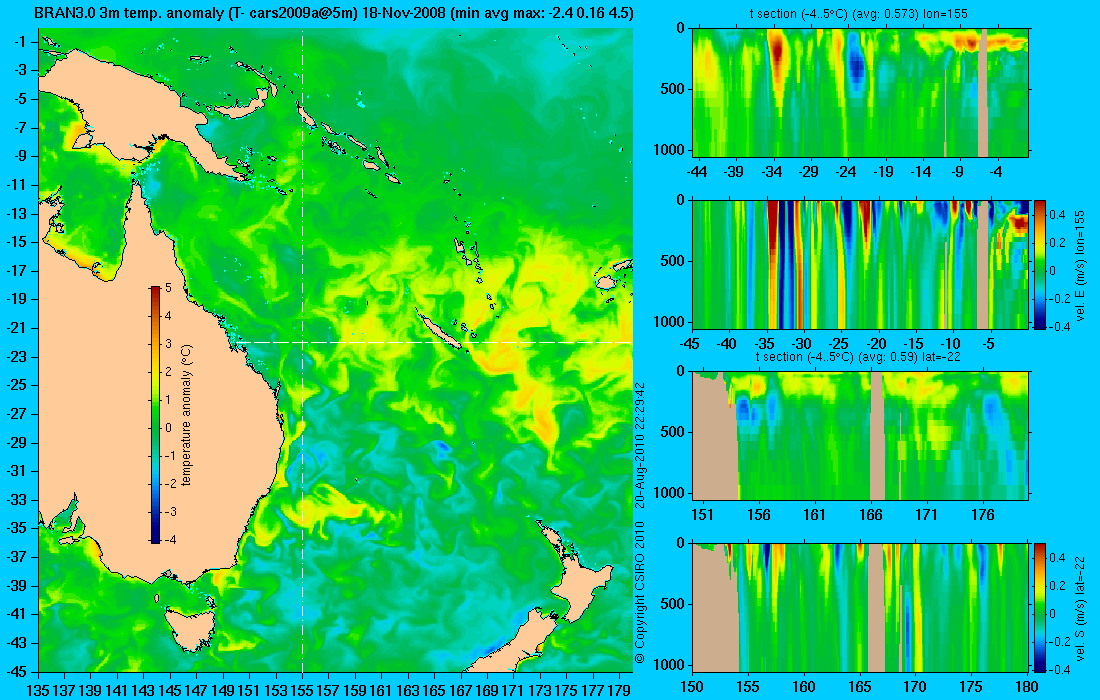
Task: Click the 't section' lon=155 panel title
Action: 859,13
